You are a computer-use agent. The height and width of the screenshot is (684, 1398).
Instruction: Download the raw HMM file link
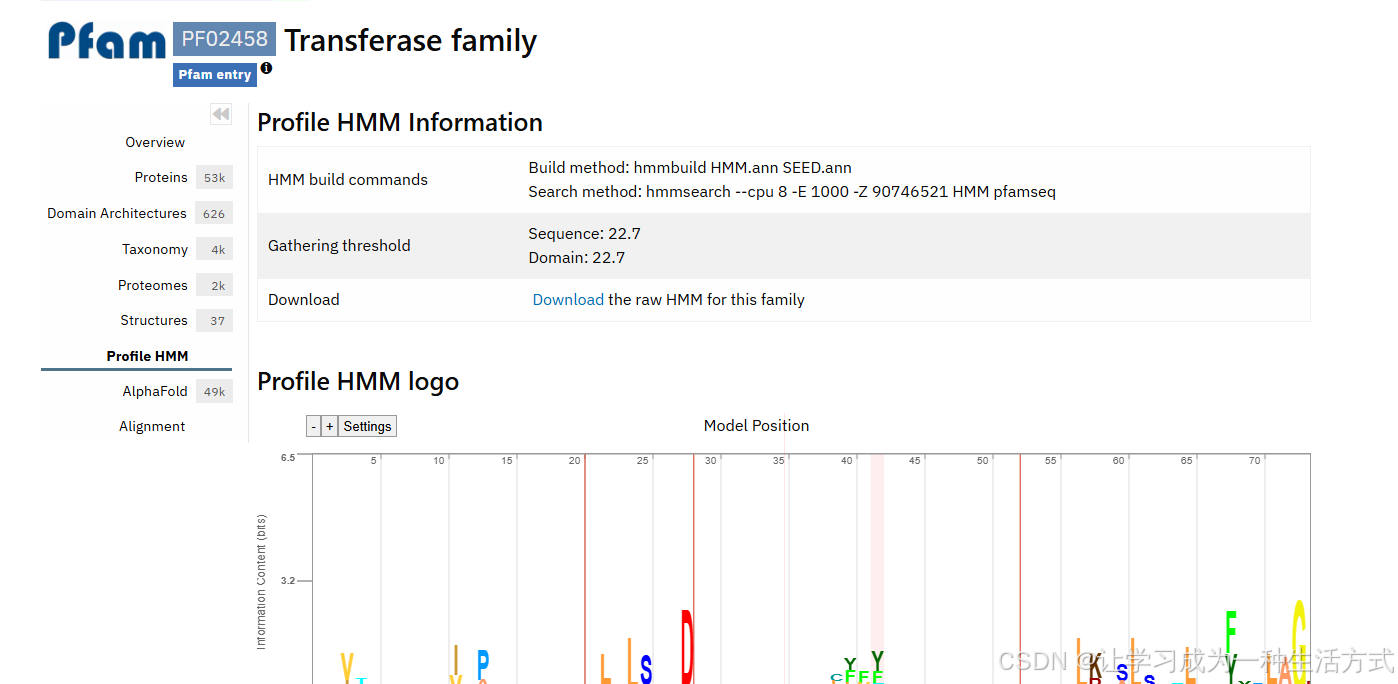pyautogui.click(x=568, y=299)
